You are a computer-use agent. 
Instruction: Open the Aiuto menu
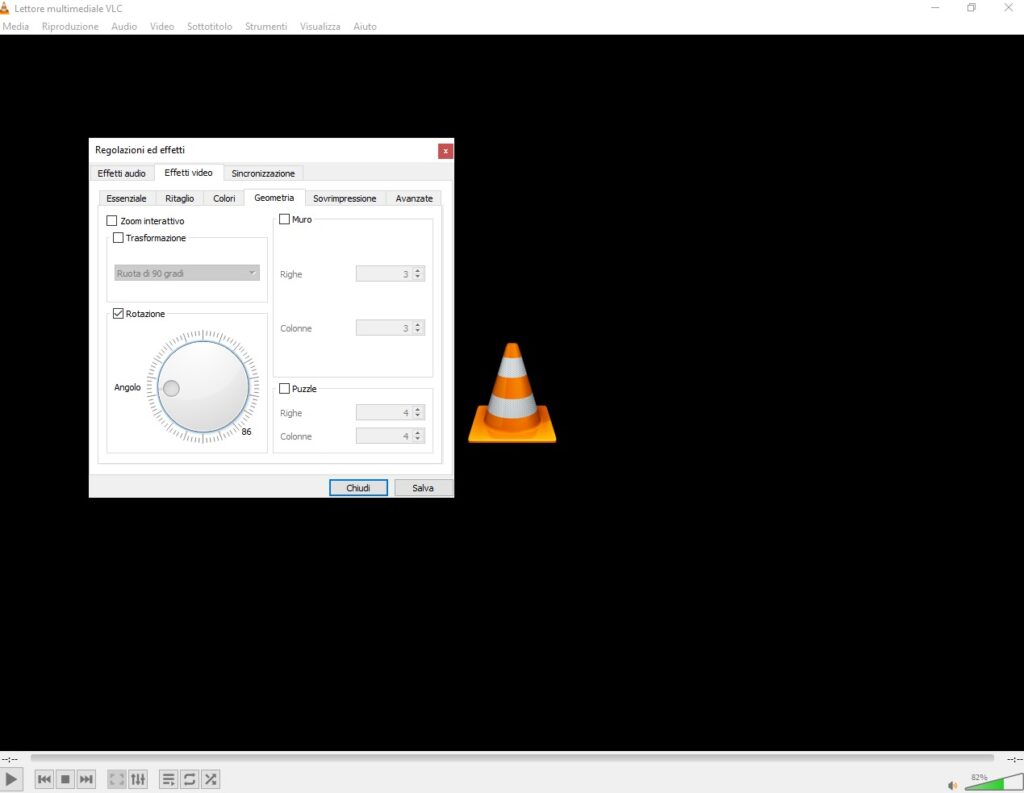pyautogui.click(x=365, y=26)
